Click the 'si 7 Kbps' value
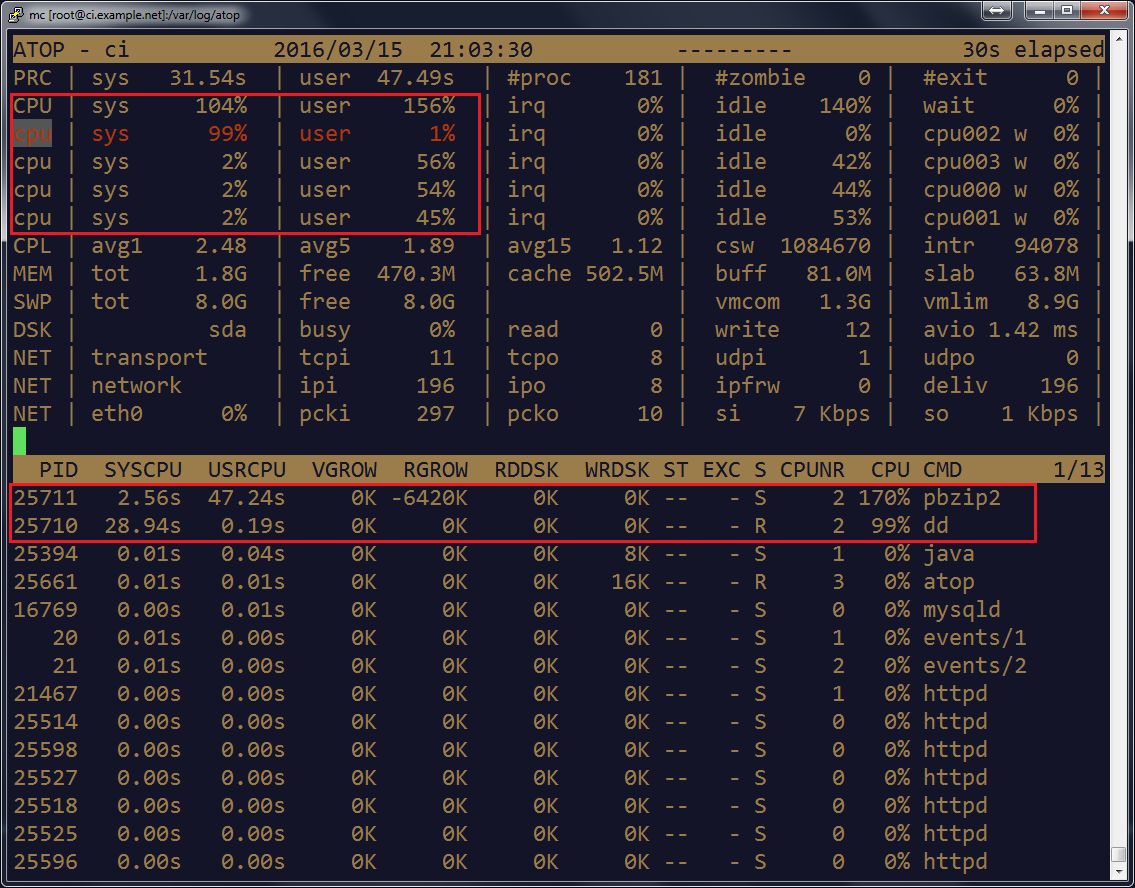 (x=793, y=415)
